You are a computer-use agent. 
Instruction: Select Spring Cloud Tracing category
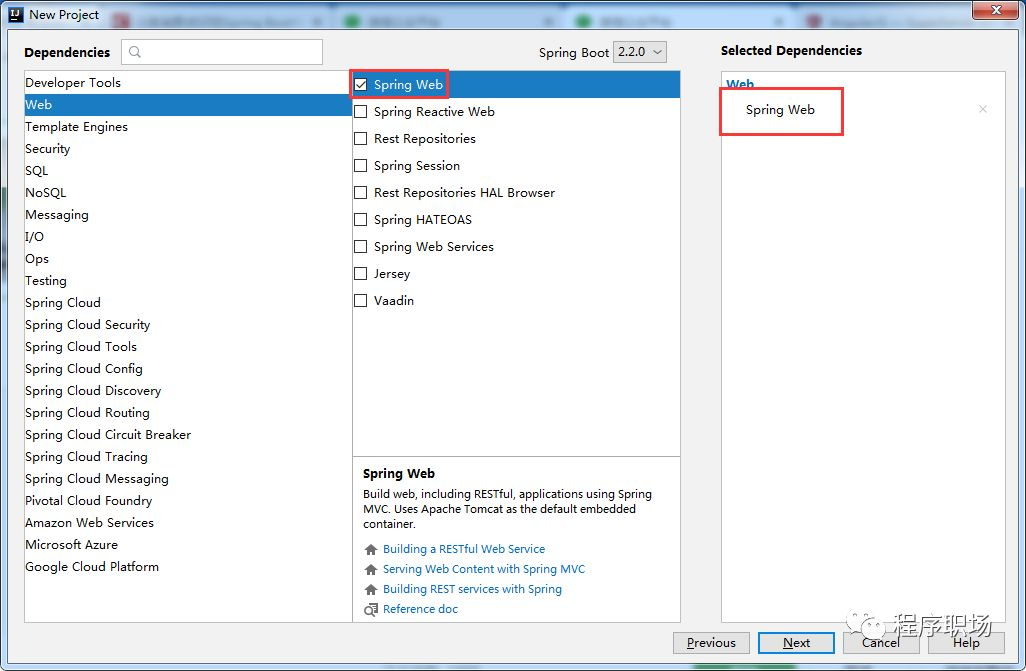pos(188,457)
